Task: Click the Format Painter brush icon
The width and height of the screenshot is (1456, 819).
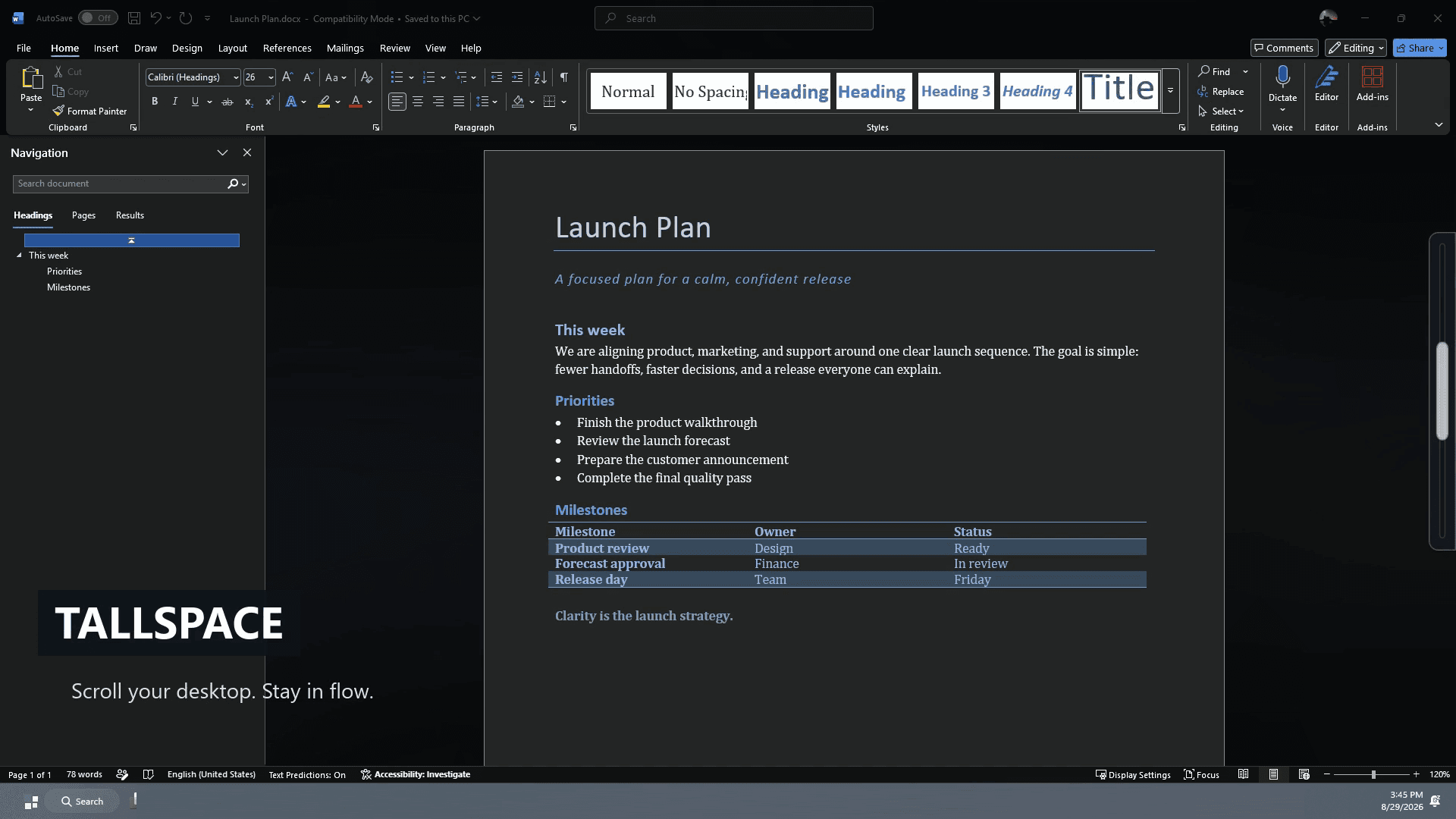Action: [x=58, y=111]
